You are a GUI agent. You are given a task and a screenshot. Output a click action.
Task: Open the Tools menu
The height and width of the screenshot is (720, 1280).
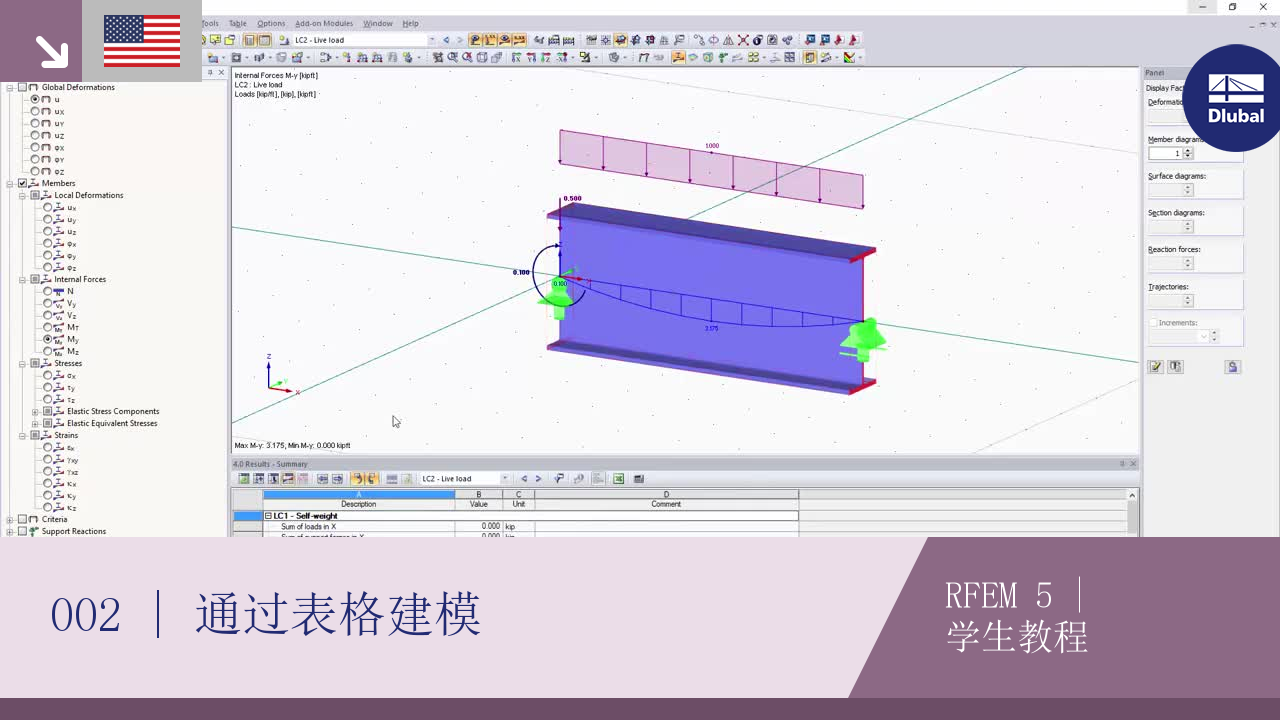point(210,23)
